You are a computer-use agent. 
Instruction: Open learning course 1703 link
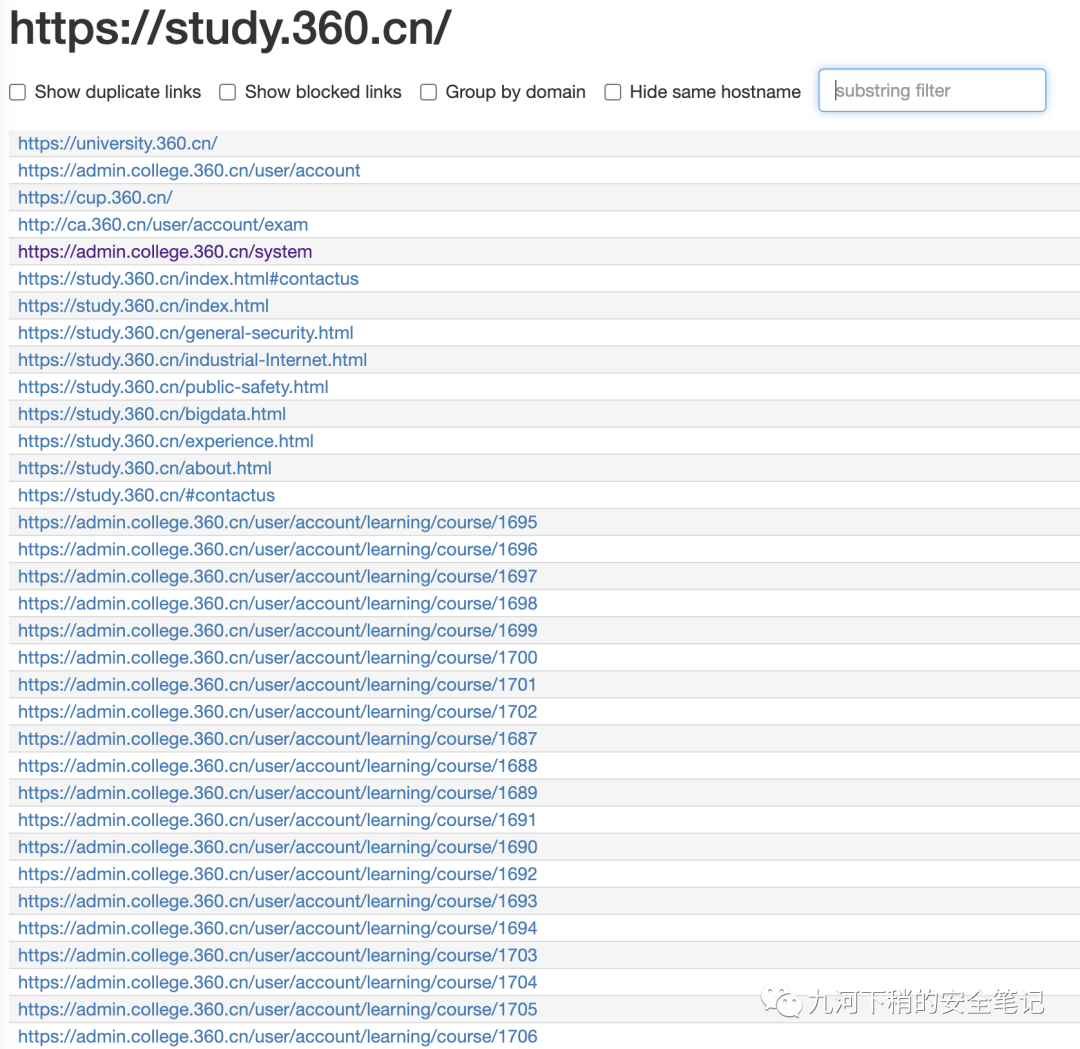click(278, 955)
